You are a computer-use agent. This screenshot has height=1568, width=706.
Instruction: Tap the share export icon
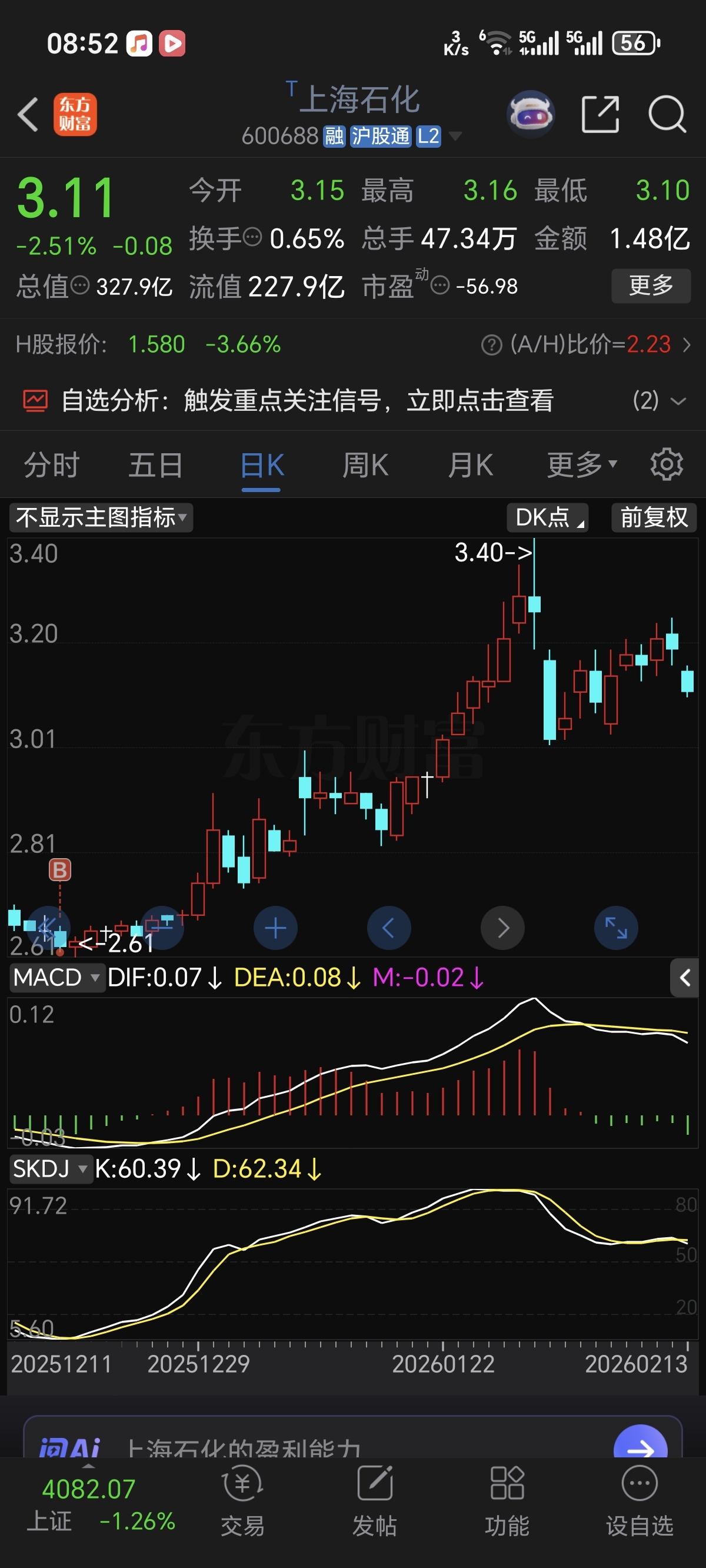tap(600, 114)
